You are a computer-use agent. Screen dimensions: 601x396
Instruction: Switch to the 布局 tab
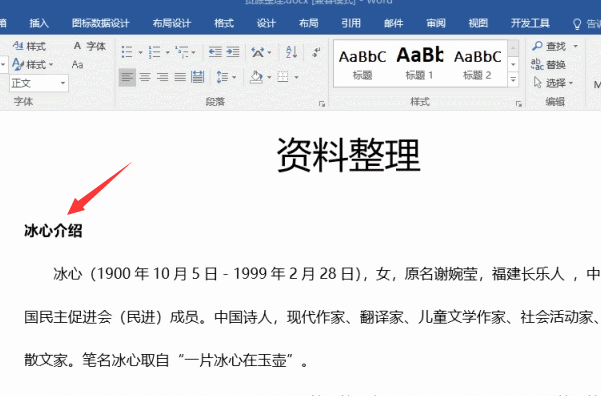309,23
